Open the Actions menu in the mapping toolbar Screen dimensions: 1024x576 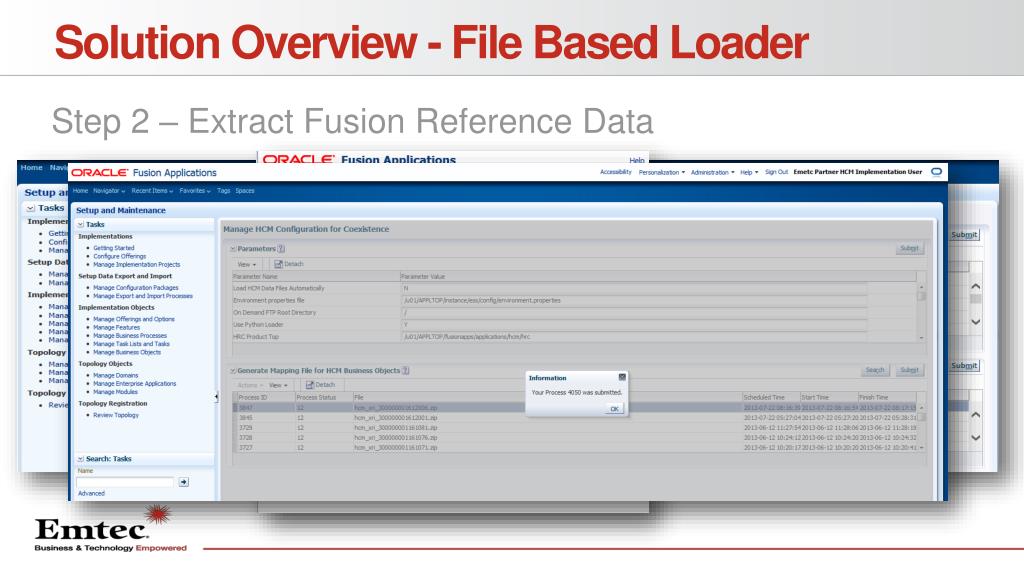click(250, 385)
